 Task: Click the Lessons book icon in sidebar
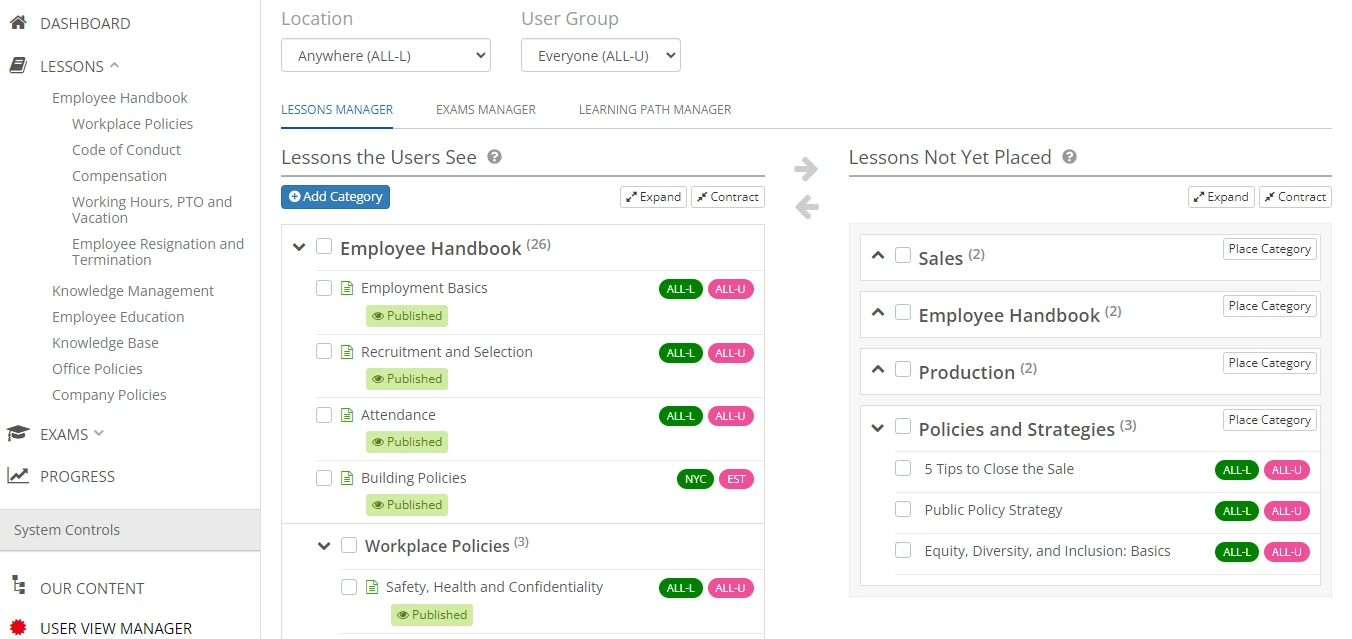coord(20,66)
